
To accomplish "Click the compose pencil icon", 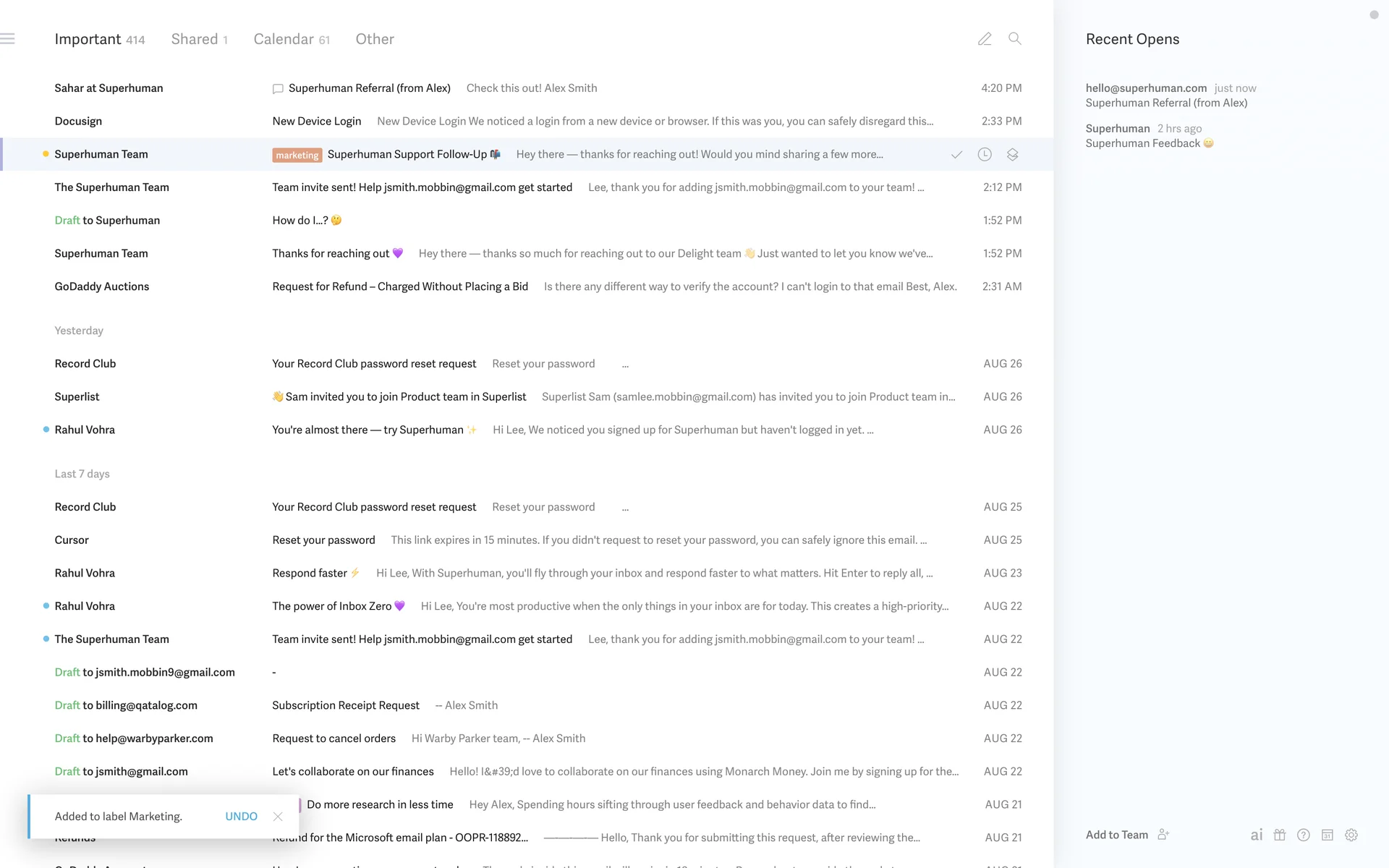I will pos(985,39).
